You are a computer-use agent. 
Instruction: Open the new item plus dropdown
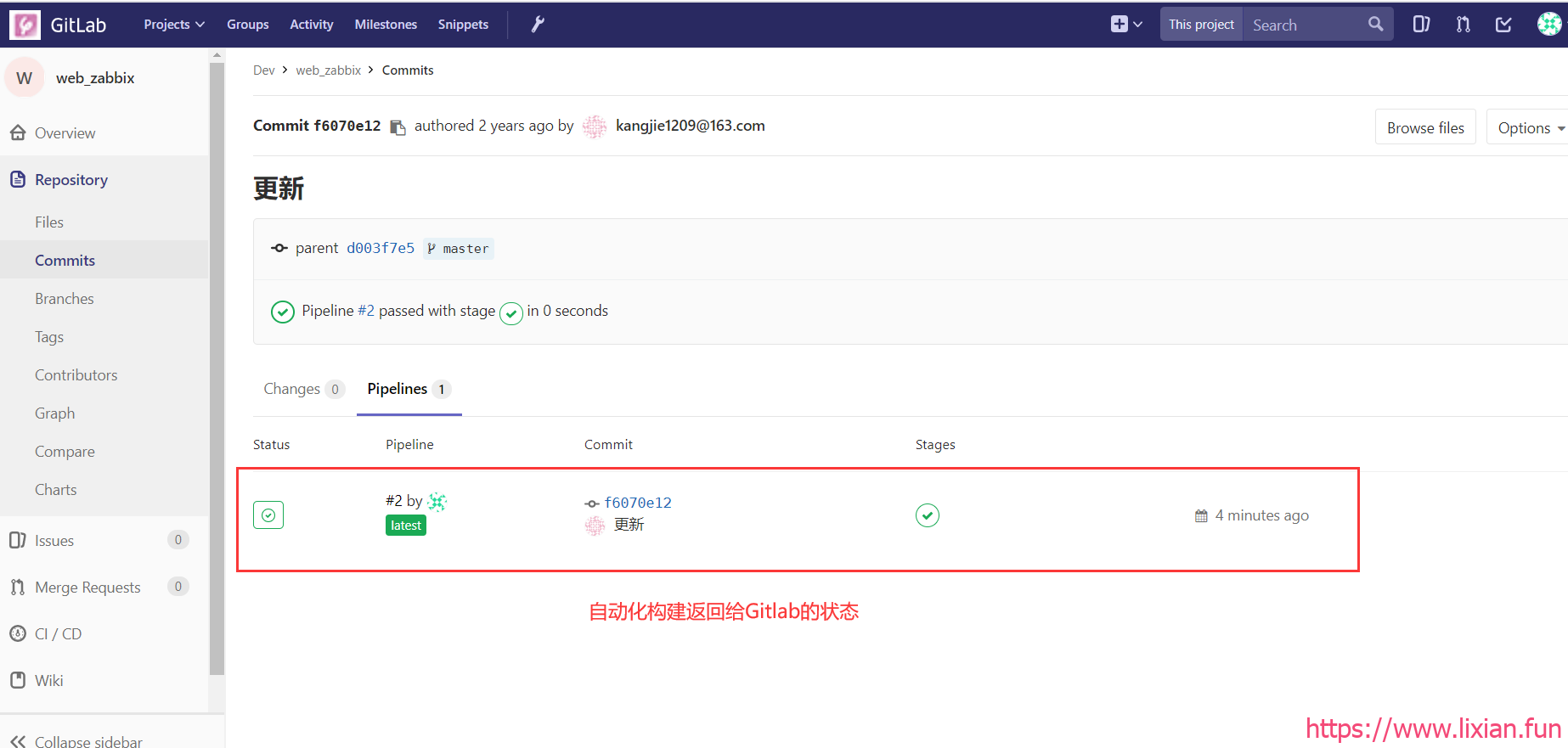(x=1126, y=25)
